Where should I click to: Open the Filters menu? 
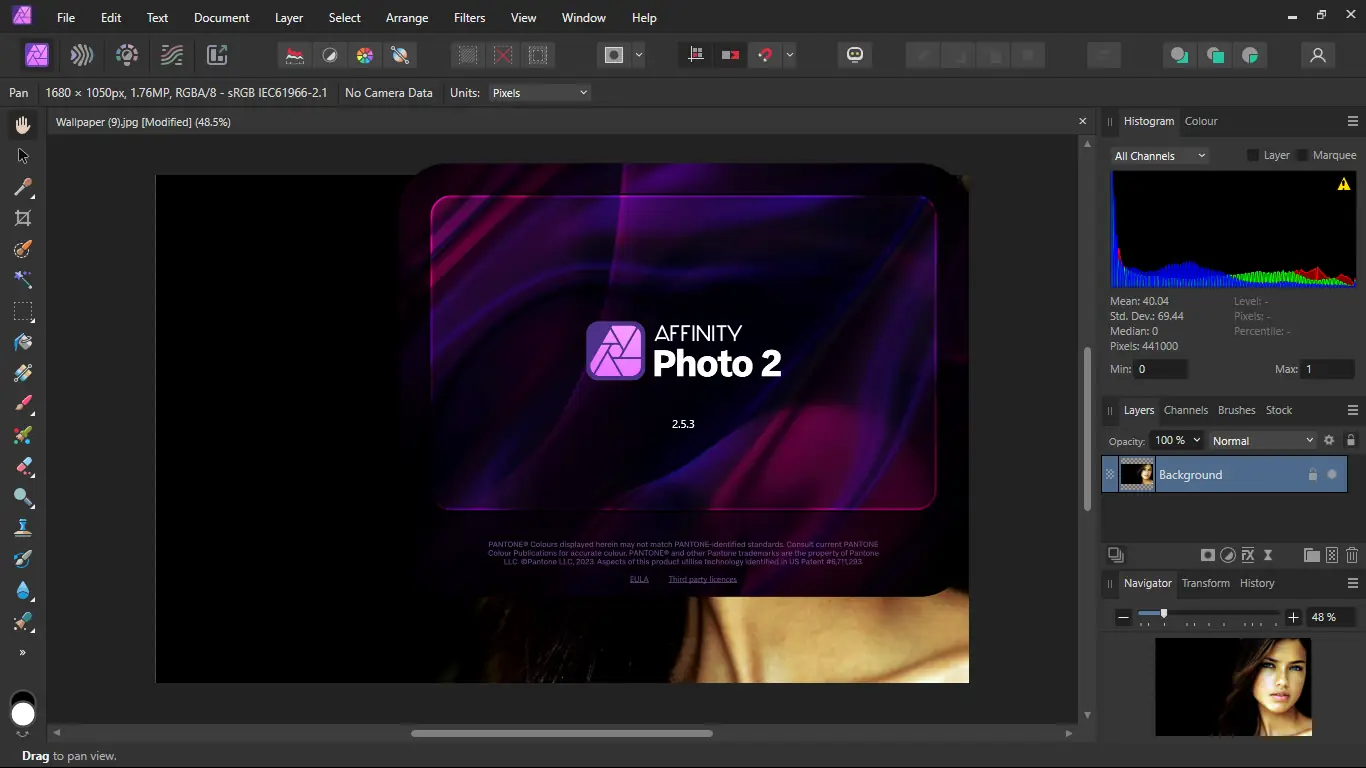click(x=469, y=18)
